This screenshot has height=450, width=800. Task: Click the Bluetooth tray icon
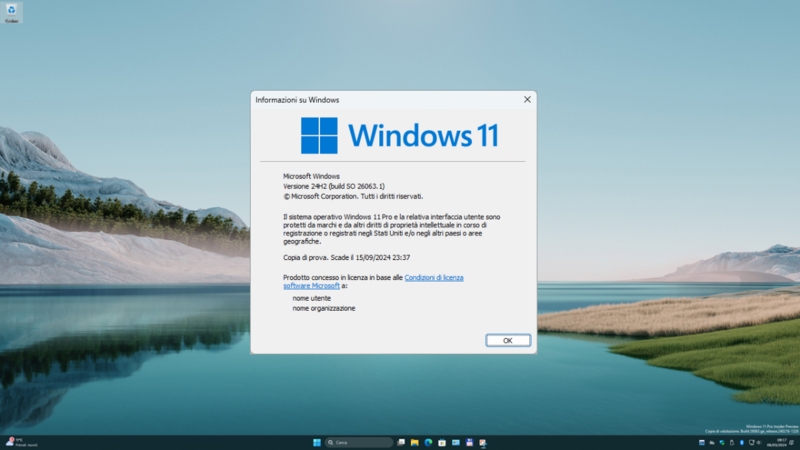point(742,442)
